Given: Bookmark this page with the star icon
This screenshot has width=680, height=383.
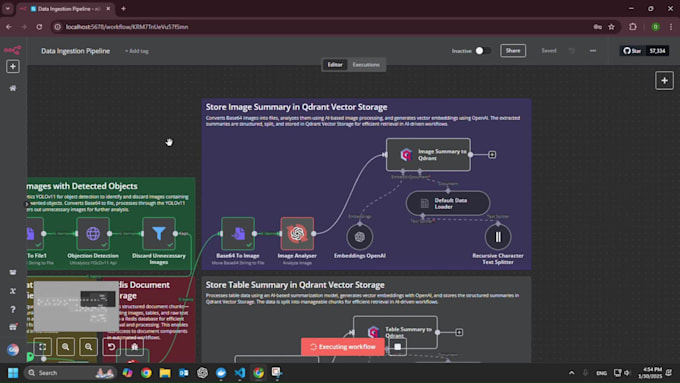Looking at the screenshot, I should tap(611, 27).
